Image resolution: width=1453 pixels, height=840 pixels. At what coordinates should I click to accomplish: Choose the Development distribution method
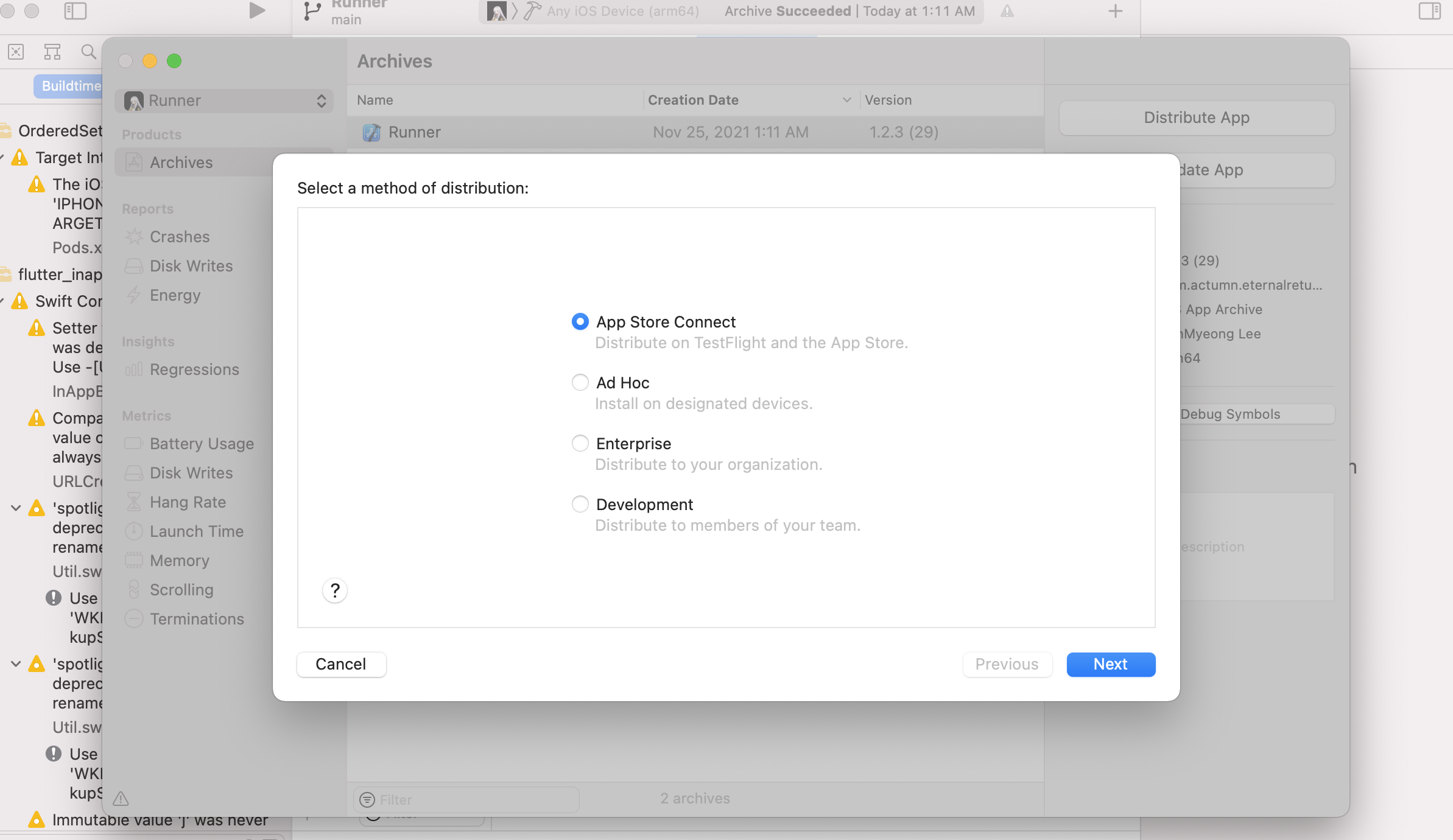point(580,504)
